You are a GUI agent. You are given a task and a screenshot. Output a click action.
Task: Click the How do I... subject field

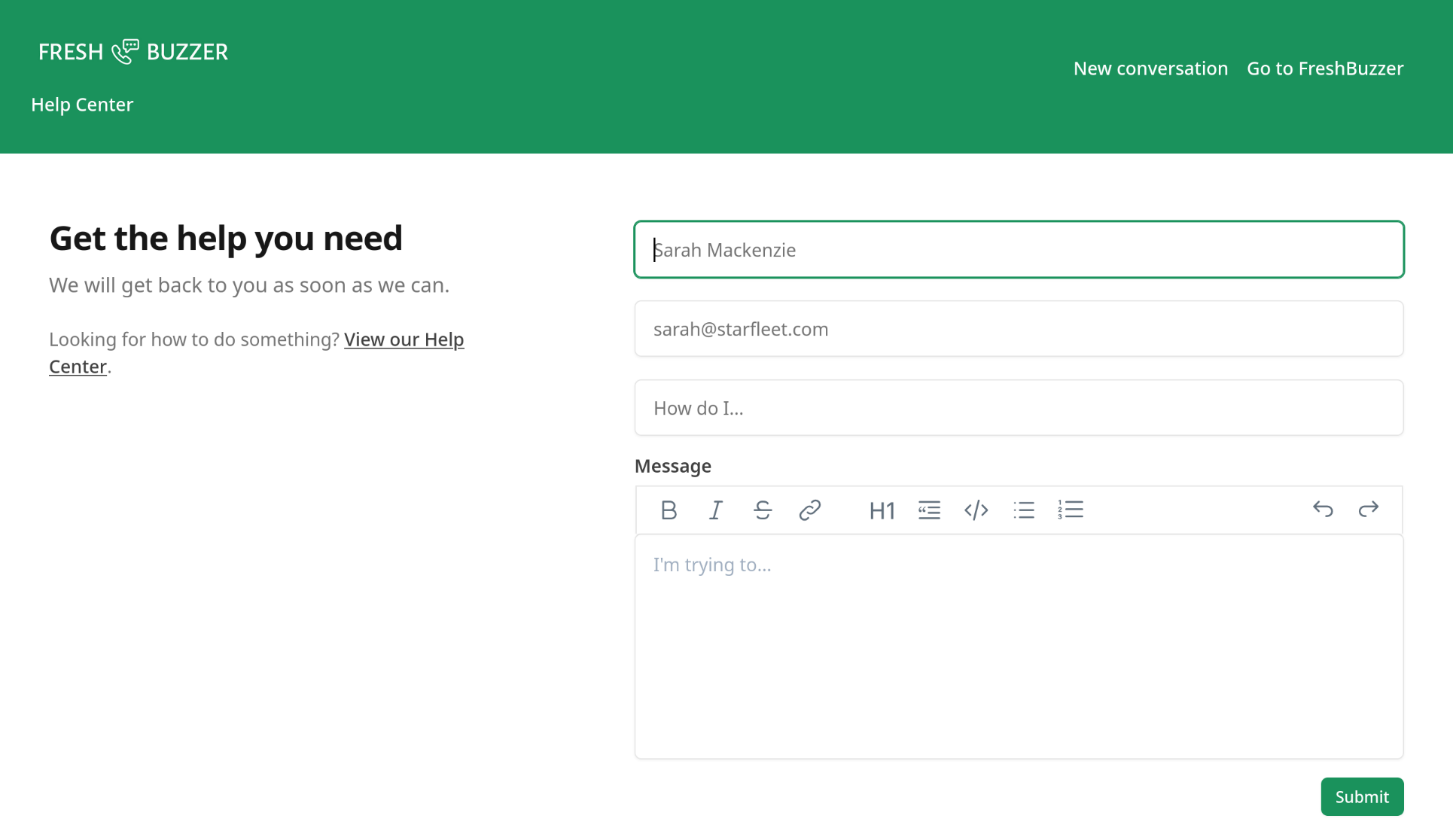tap(1019, 408)
